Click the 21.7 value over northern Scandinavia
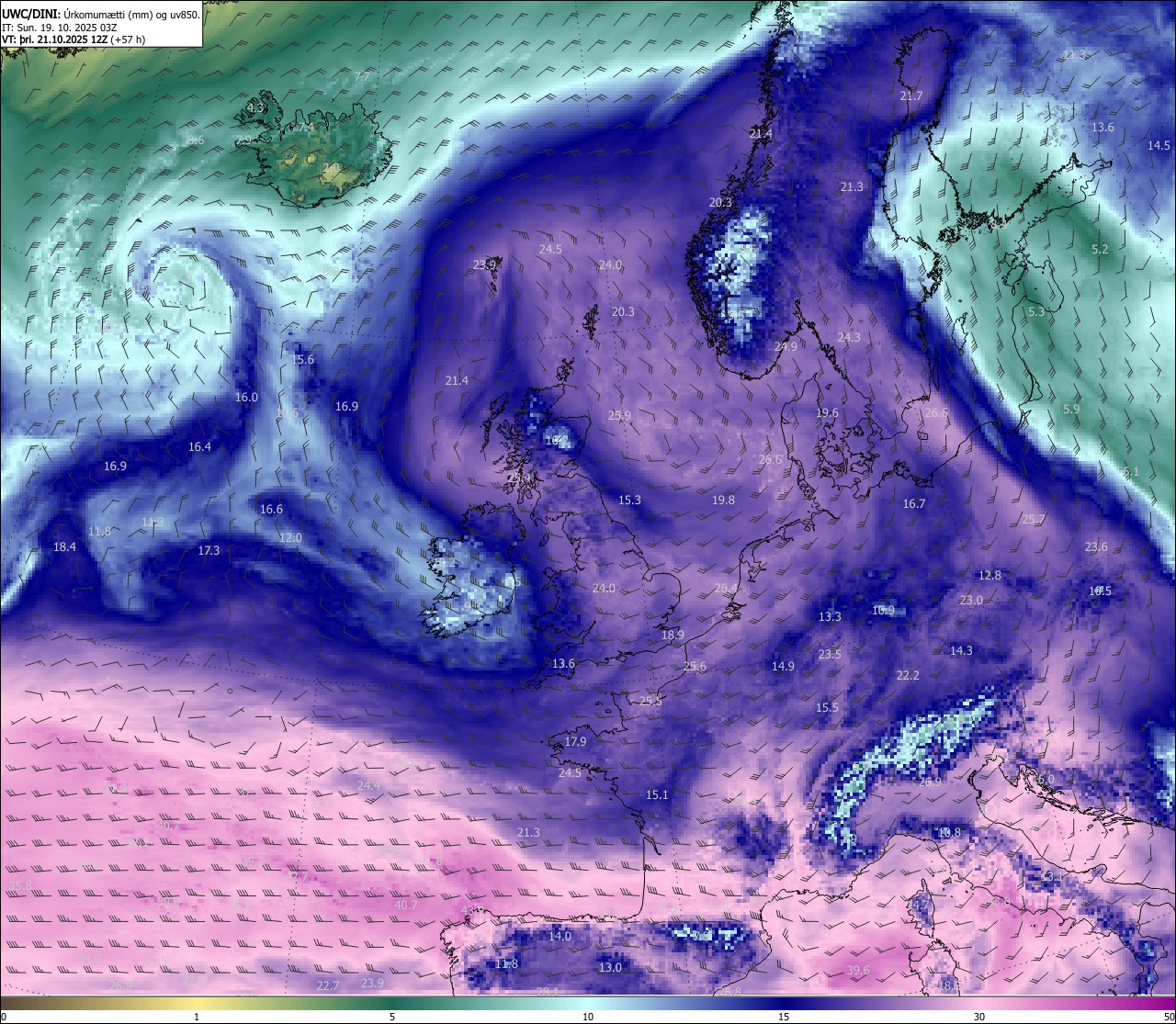 tap(911, 96)
